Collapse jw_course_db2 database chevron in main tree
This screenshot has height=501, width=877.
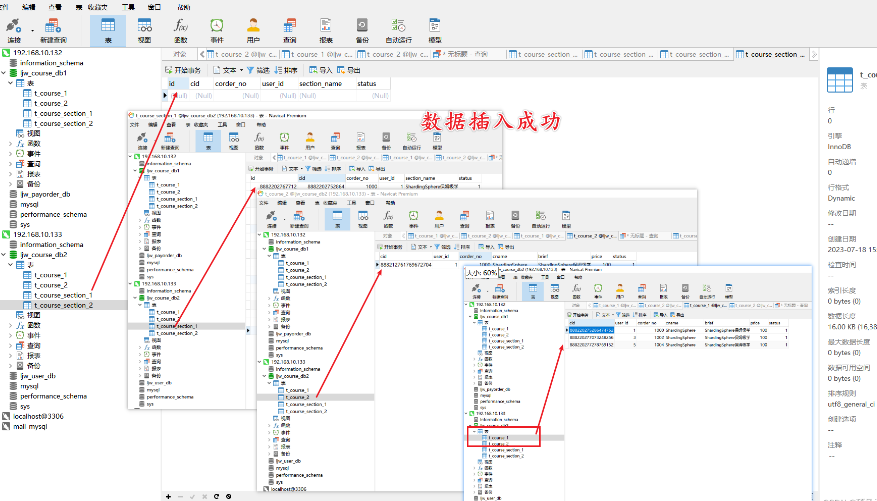point(4,255)
